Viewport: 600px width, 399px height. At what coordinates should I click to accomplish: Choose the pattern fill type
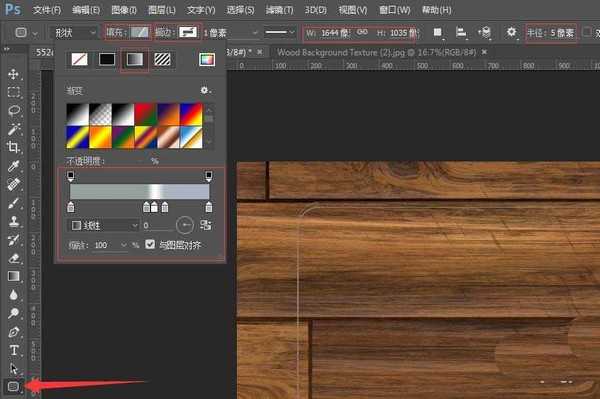(x=163, y=59)
